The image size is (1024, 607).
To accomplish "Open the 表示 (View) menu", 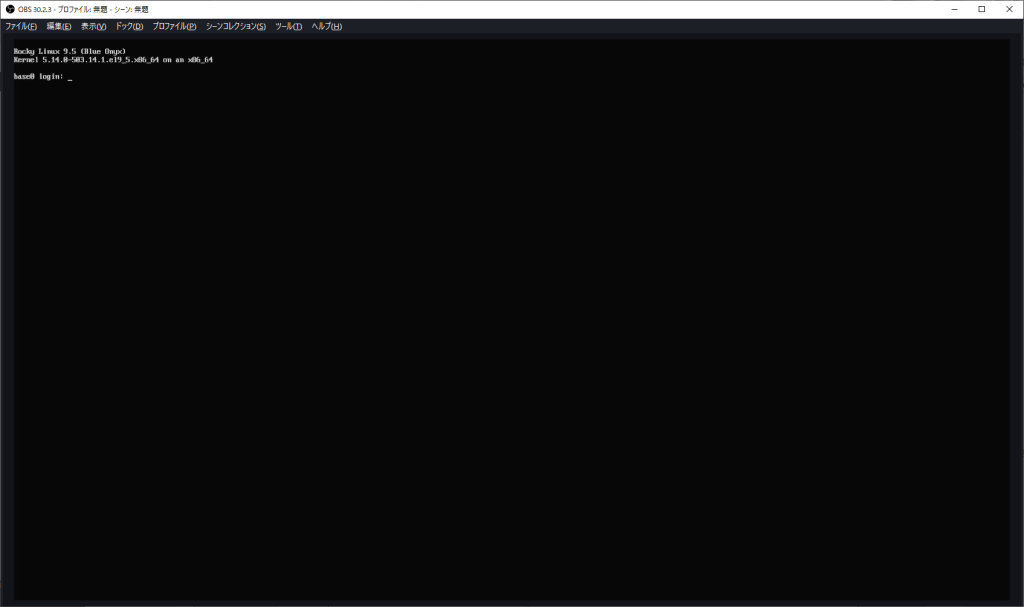I will pyautogui.click(x=94, y=26).
